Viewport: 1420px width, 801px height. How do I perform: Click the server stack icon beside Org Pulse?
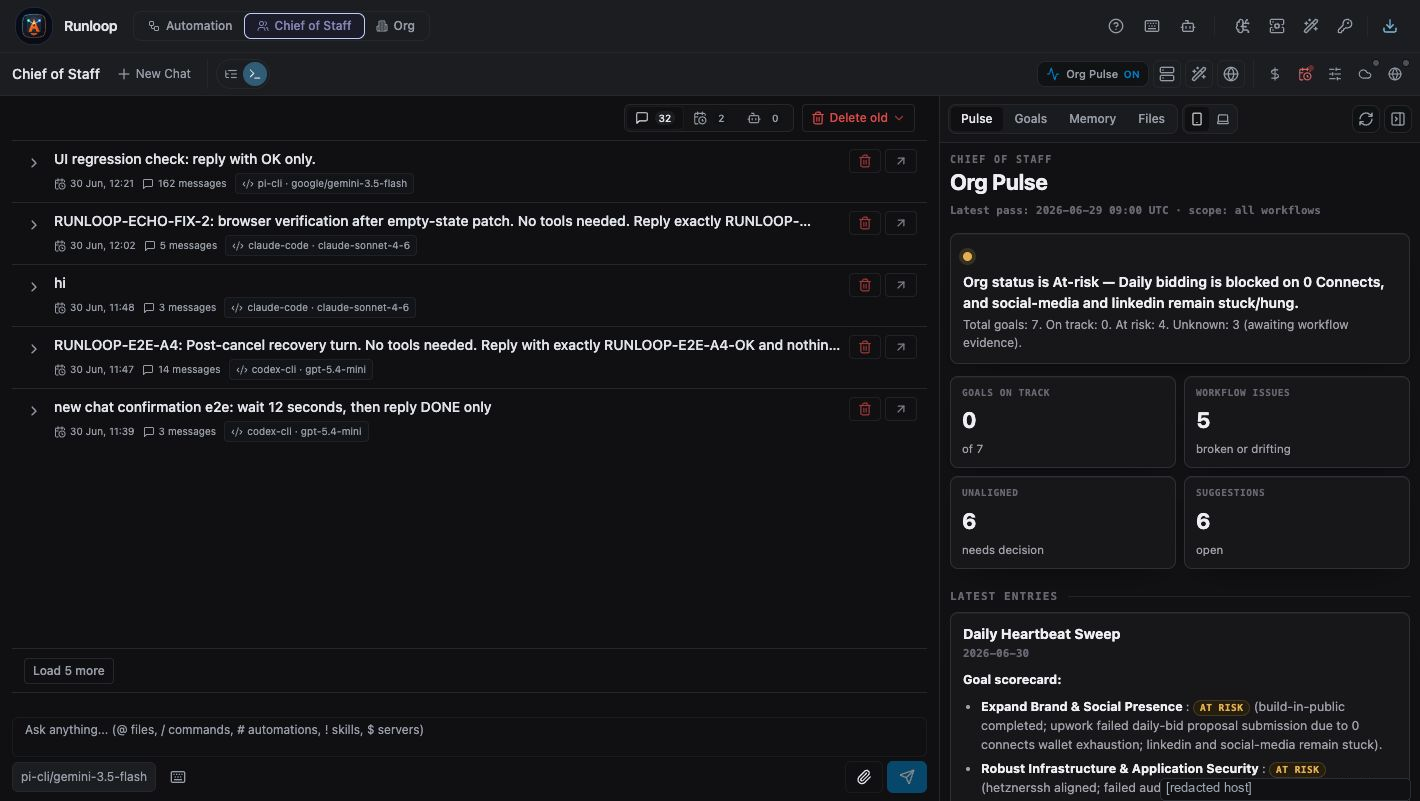[1167, 74]
